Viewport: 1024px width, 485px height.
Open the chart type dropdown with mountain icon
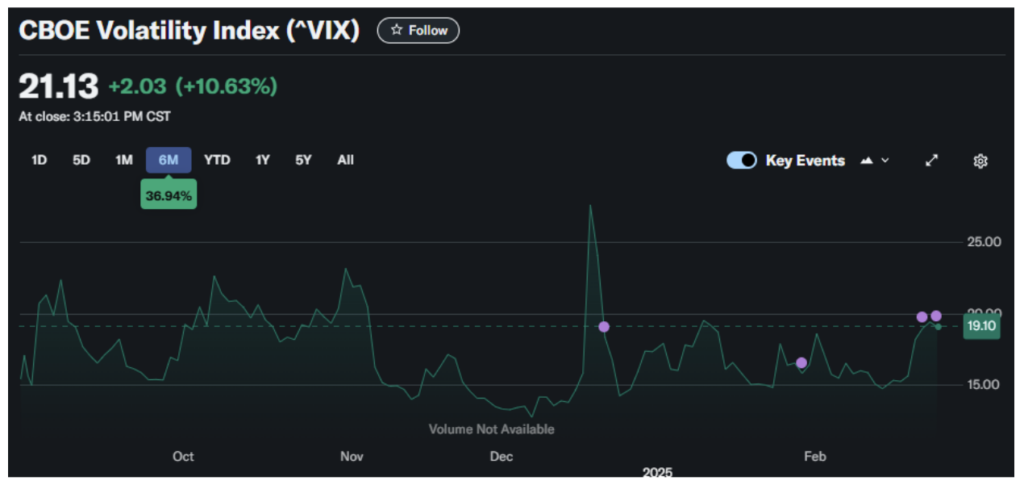tap(874, 161)
